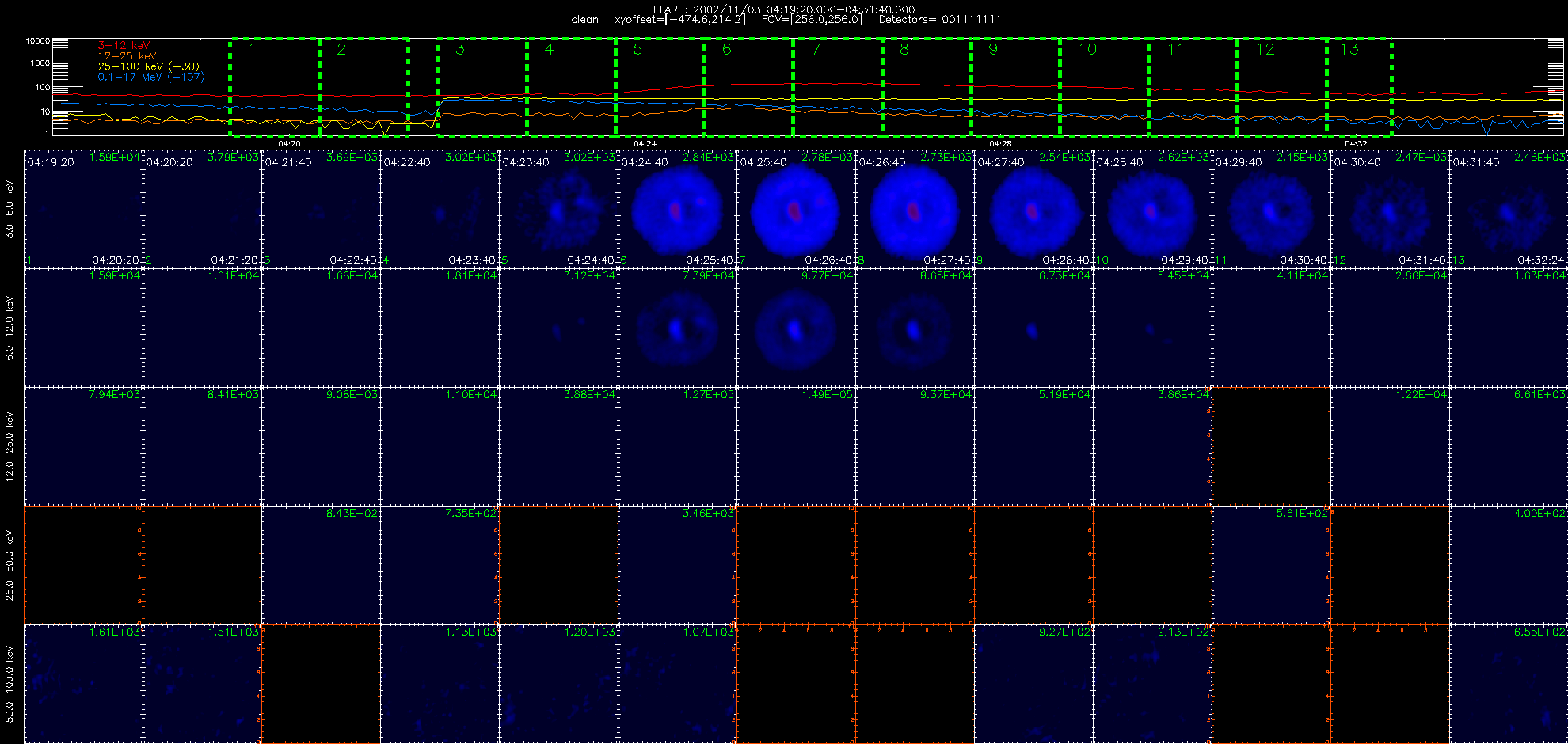1568x744 pixels.
Task: Click the 04:20 tick label on the lightcurve
Action: 289,143
